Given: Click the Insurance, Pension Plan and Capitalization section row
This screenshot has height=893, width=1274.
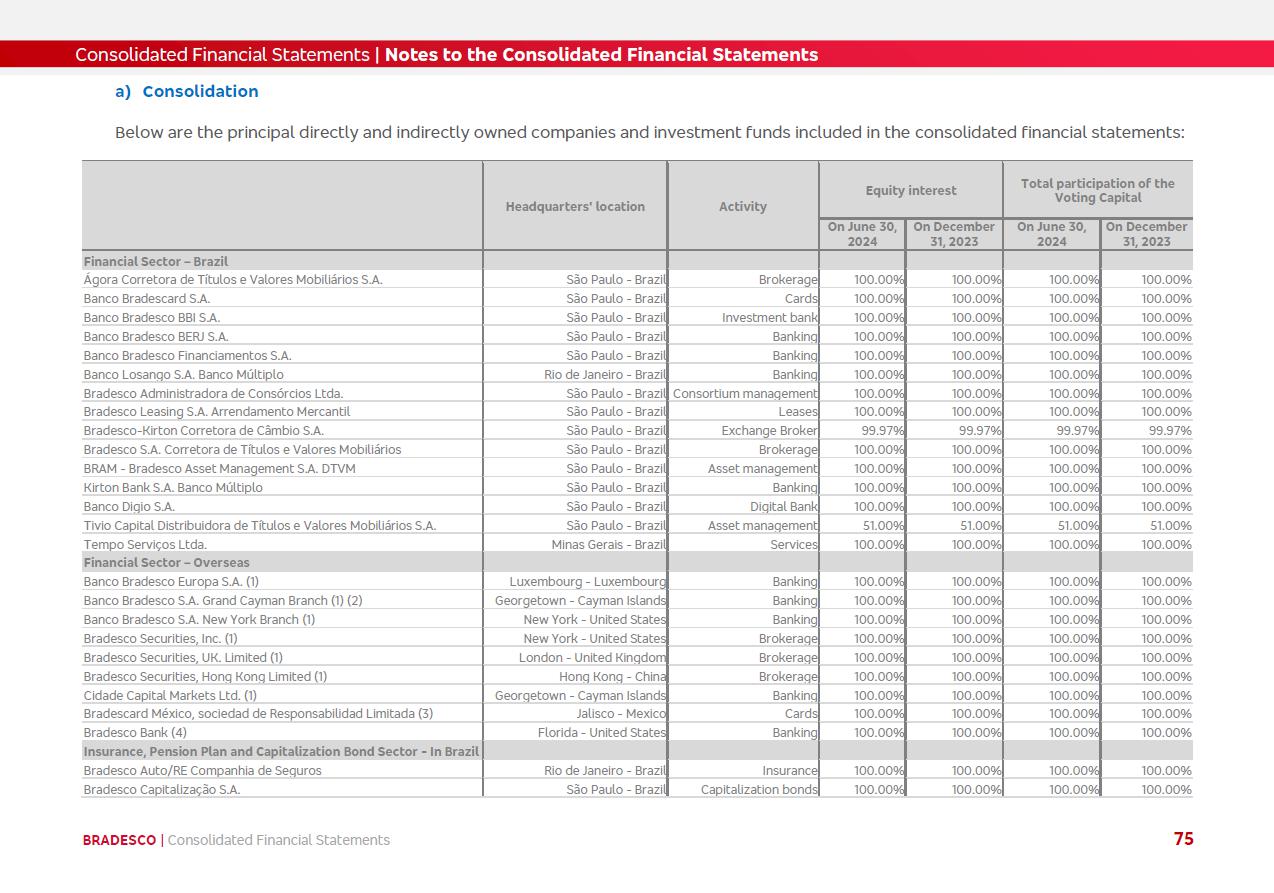Looking at the screenshot, I should tap(281, 752).
